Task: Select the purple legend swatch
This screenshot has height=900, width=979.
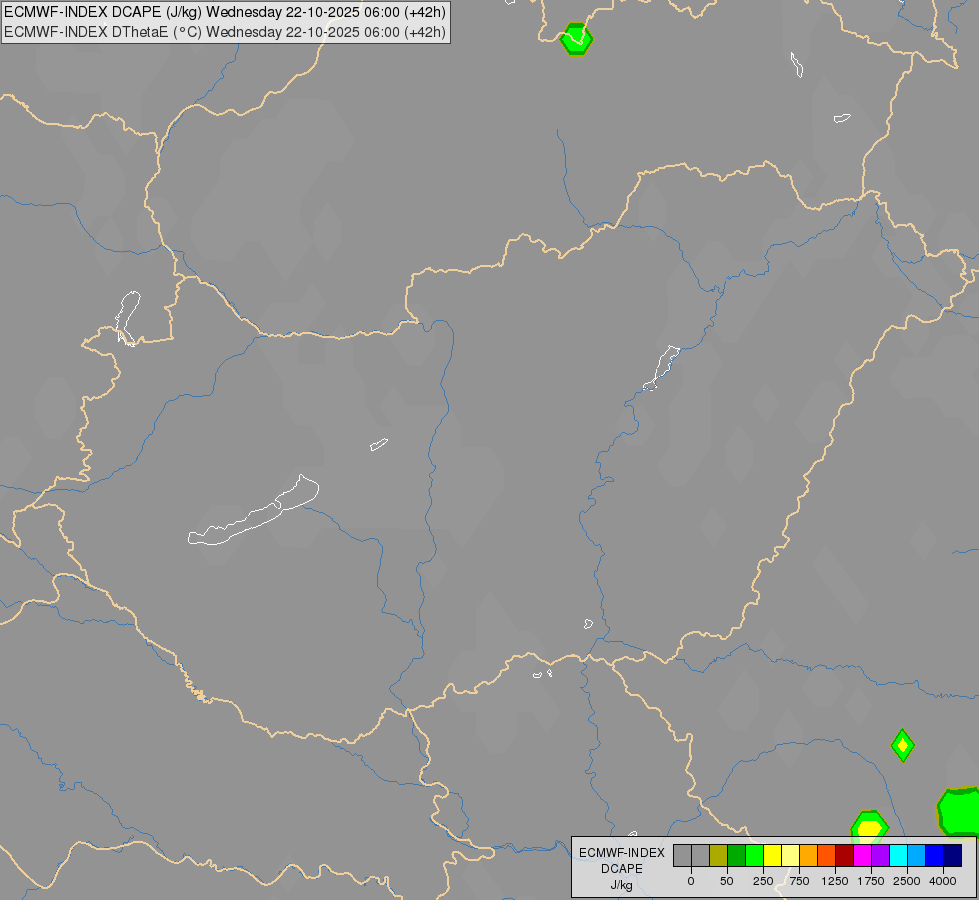Action: [881, 856]
